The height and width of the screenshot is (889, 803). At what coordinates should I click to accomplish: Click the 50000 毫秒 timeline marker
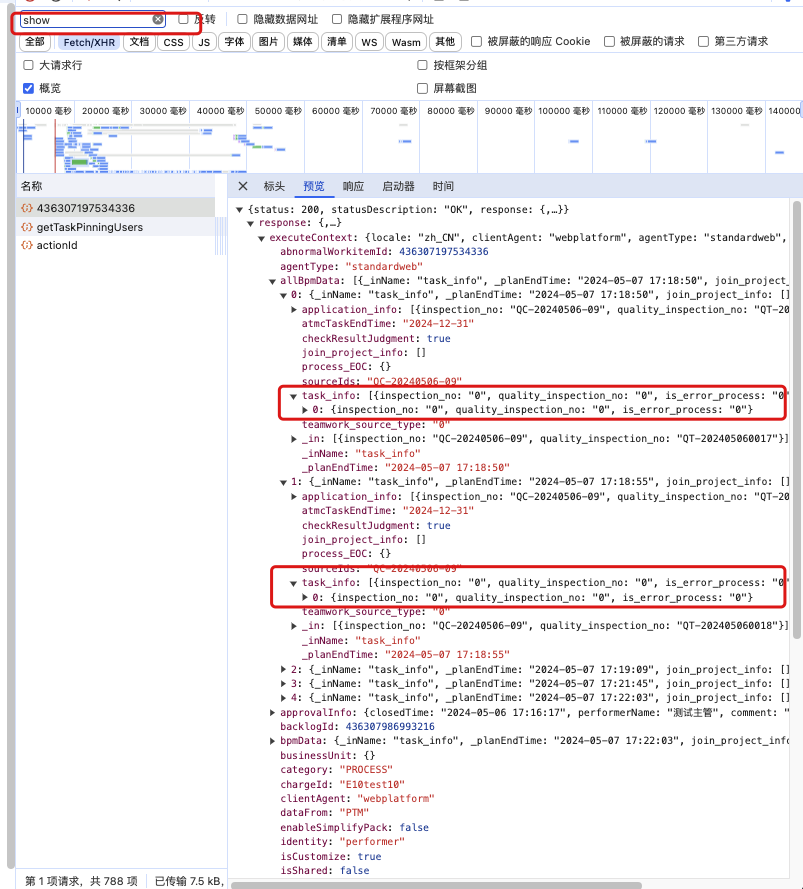point(278,111)
